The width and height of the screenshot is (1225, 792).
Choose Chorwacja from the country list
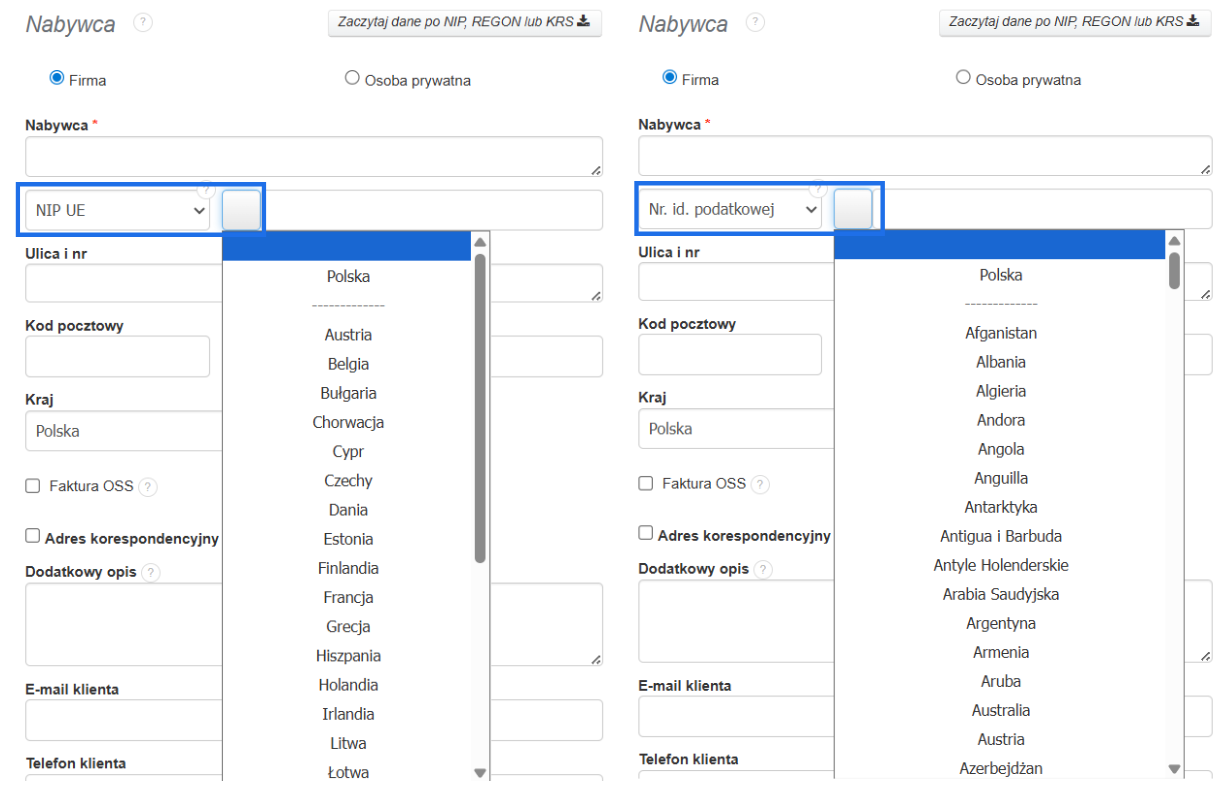pyautogui.click(x=348, y=422)
